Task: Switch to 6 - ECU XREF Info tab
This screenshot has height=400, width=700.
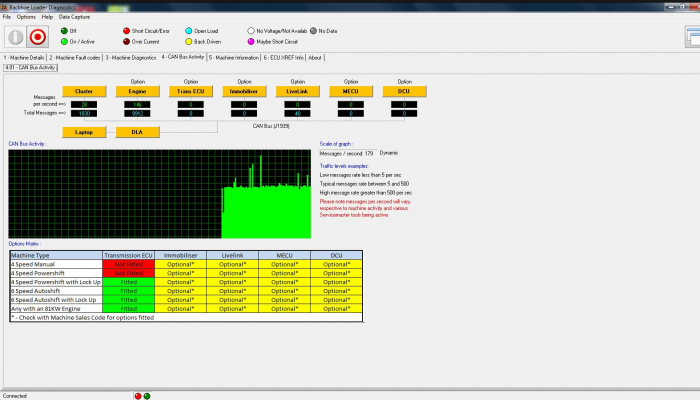Action: tap(283, 58)
